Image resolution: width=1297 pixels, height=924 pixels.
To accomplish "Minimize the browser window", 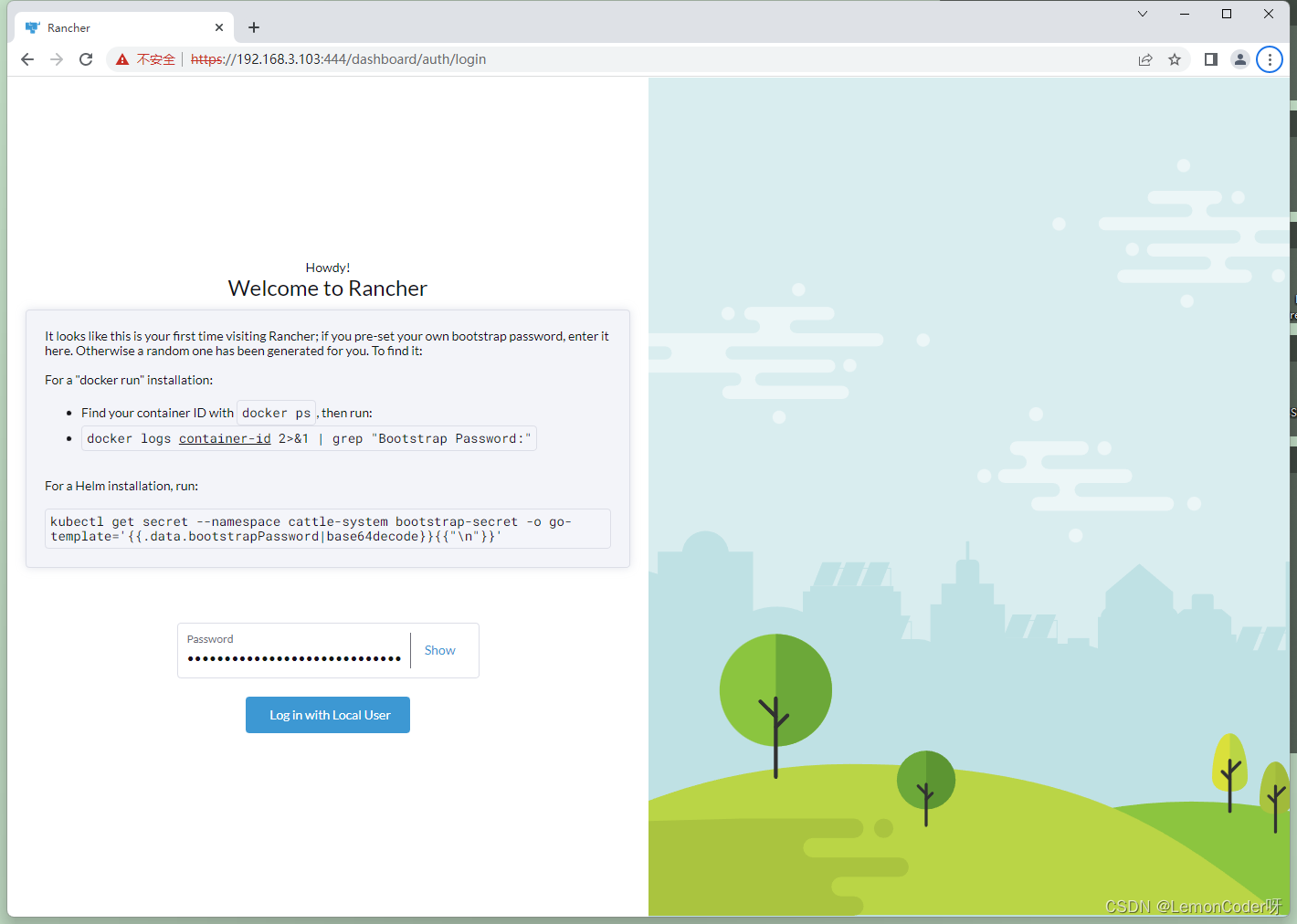I will (x=1185, y=14).
